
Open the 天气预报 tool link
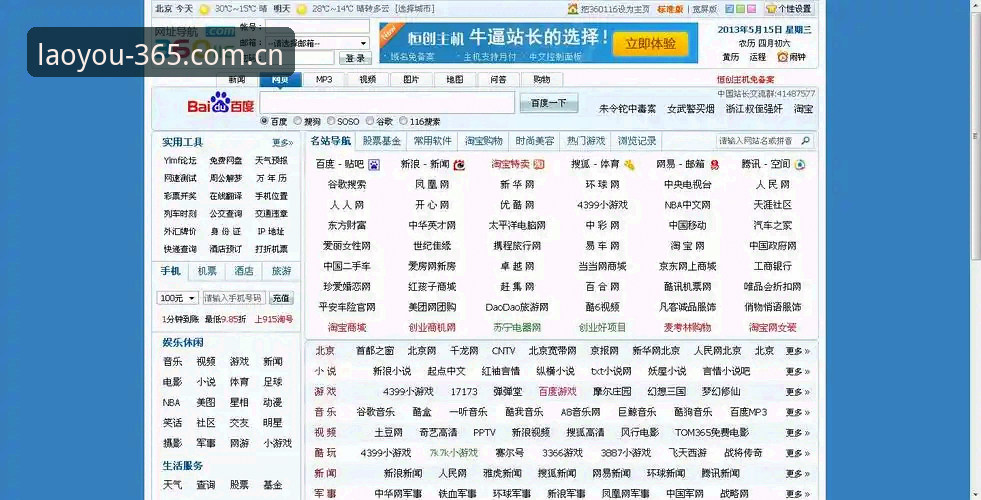point(271,161)
